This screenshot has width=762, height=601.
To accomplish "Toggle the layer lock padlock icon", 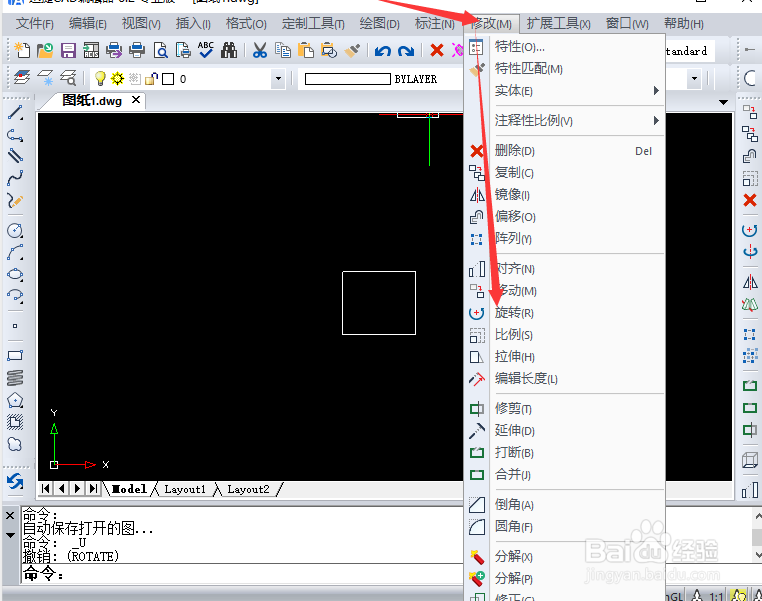I will click(152, 78).
